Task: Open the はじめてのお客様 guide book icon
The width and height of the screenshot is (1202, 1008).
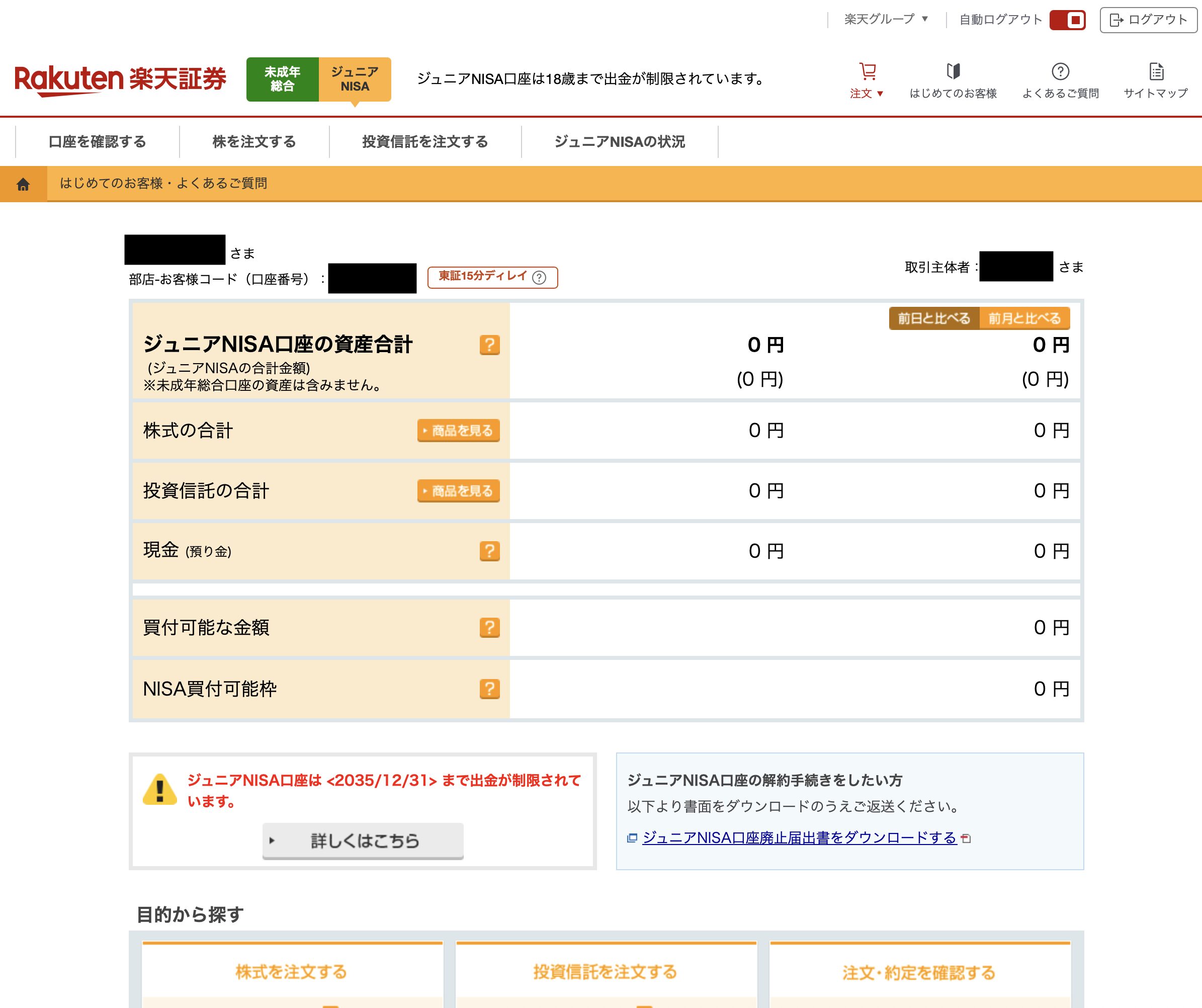Action: click(x=953, y=72)
